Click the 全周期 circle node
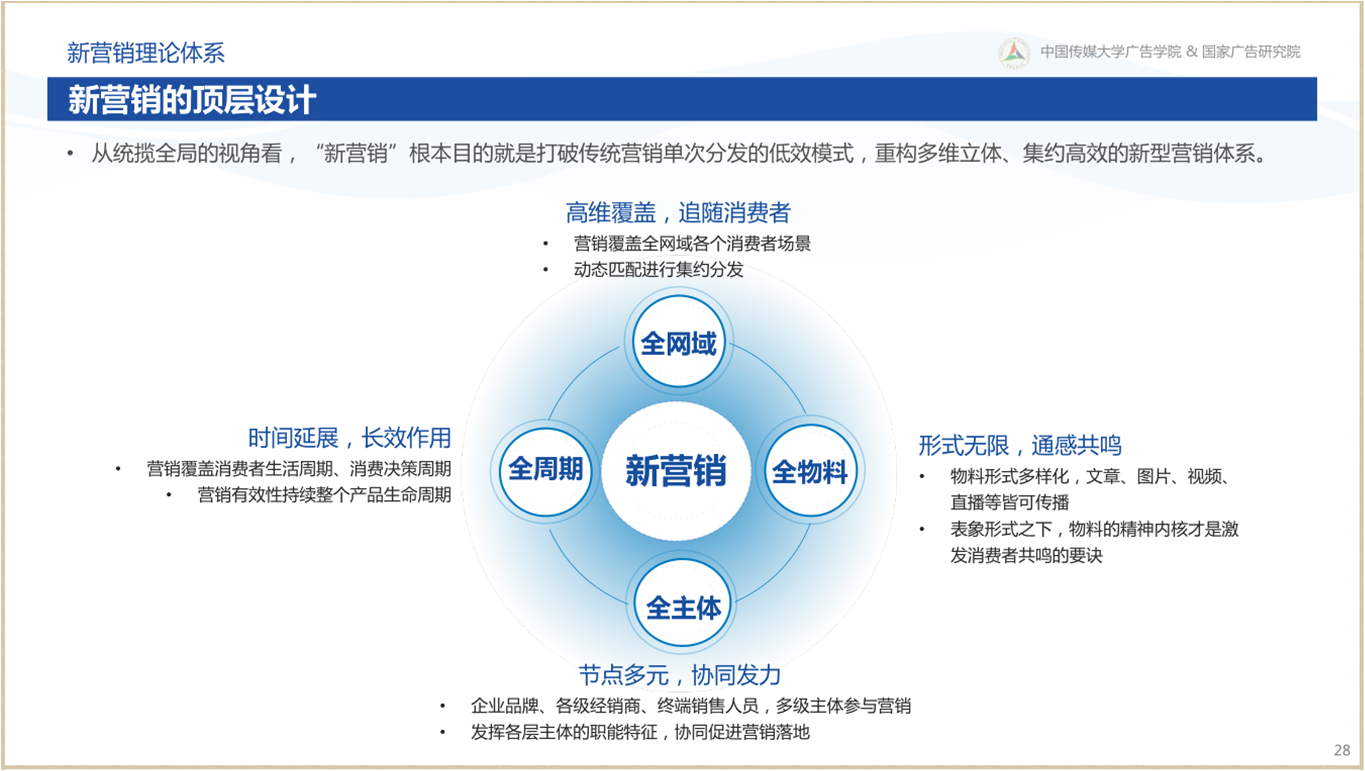This screenshot has width=1365, height=771. pyautogui.click(x=546, y=469)
